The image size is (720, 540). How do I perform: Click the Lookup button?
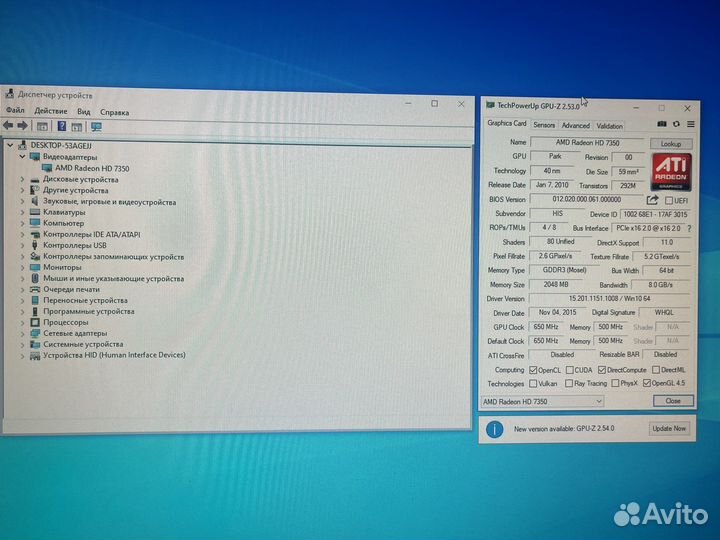tap(670, 143)
